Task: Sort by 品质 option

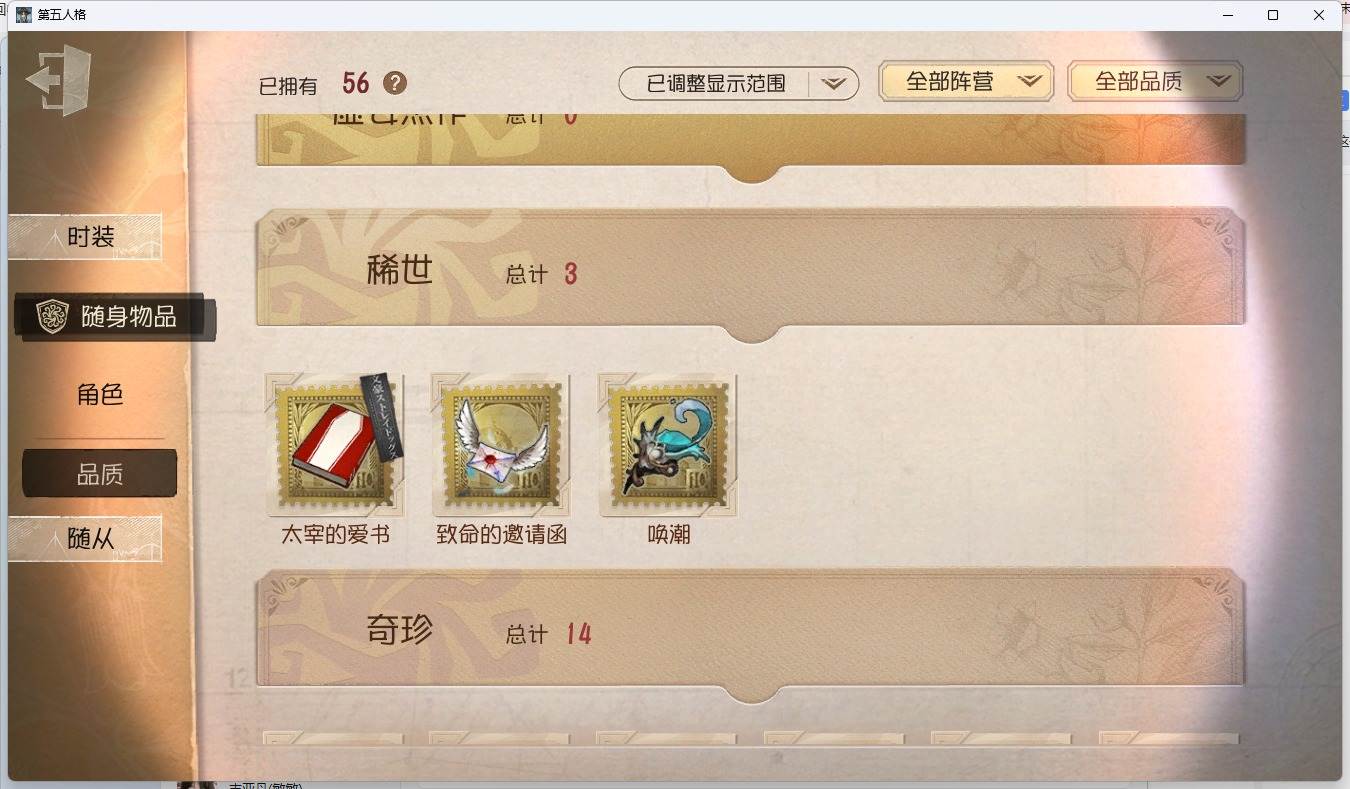Action: click(100, 474)
